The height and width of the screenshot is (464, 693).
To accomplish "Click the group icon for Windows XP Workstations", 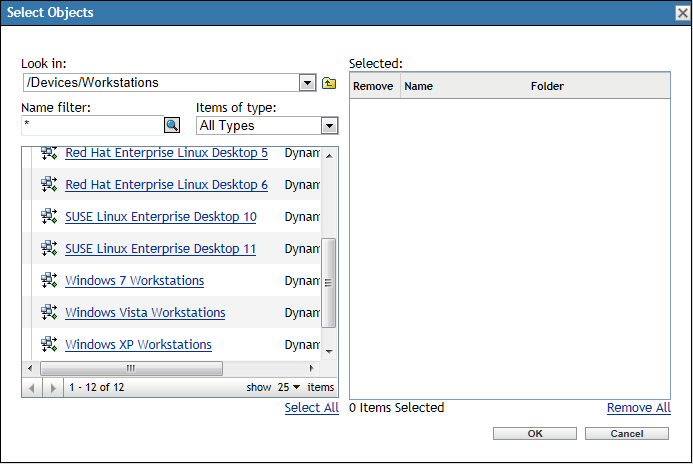I will tap(49, 344).
